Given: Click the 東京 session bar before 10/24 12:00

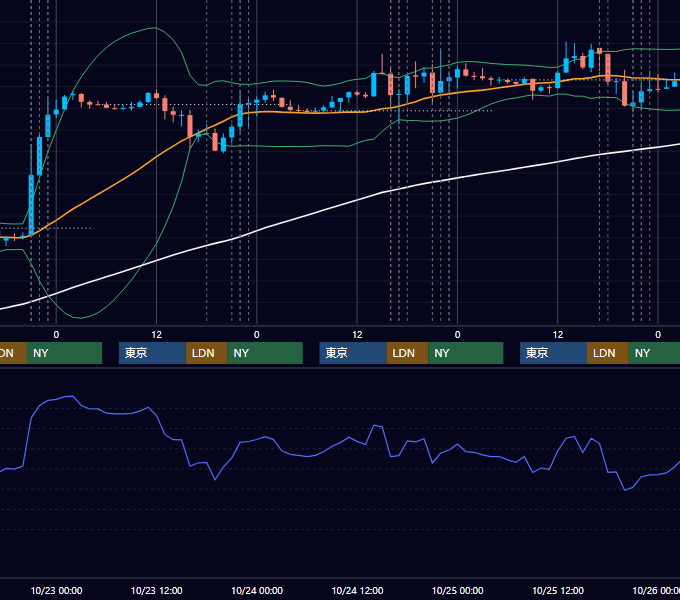Looking at the screenshot, I should 353,353.
